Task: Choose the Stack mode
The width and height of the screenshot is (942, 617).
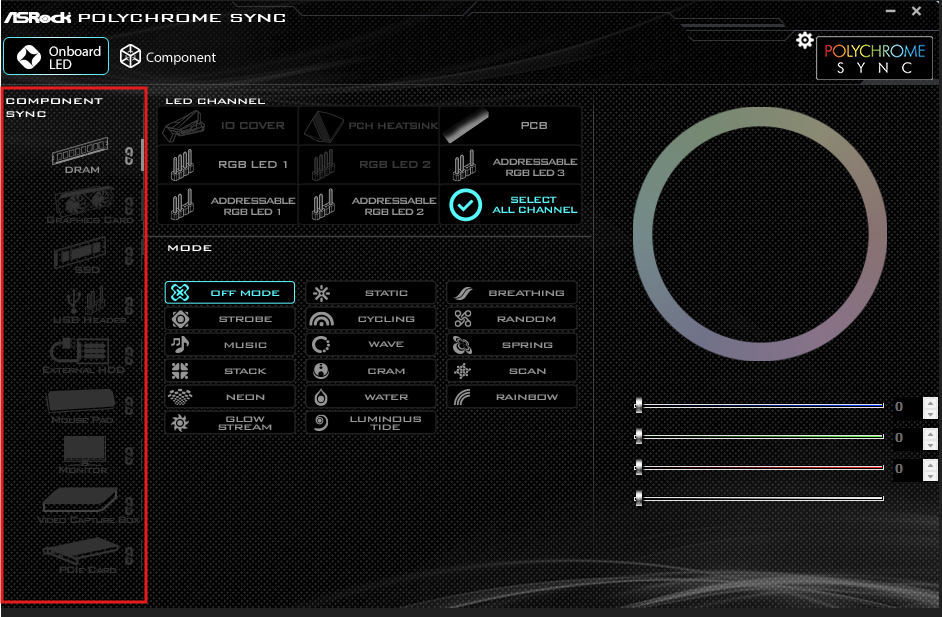Action: click(229, 371)
